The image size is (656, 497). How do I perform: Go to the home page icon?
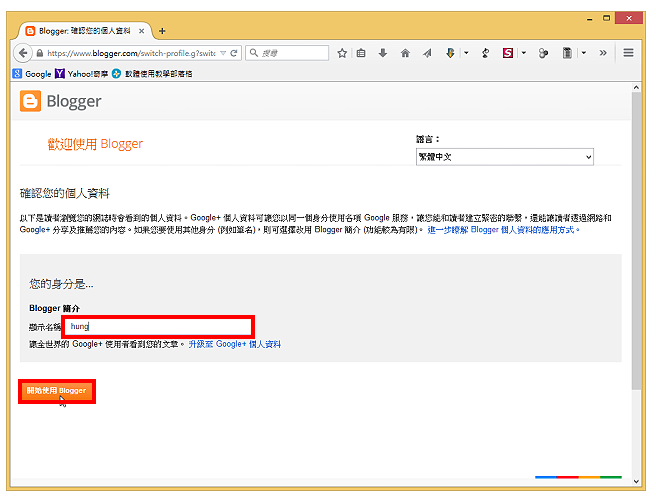pyautogui.click(x=405, y=53)
